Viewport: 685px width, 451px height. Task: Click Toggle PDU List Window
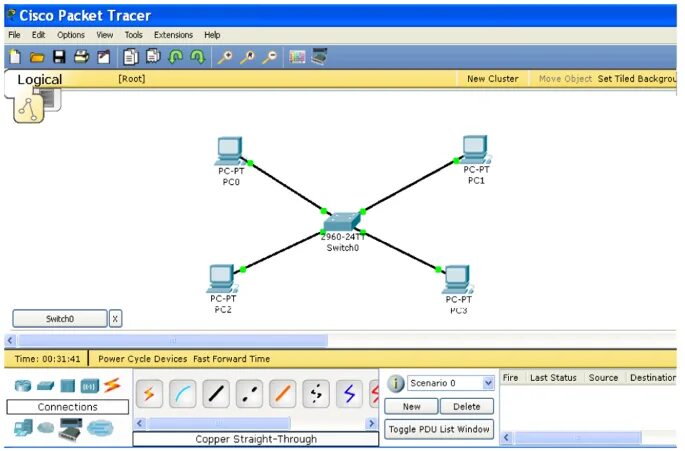(x=439, y=429)
